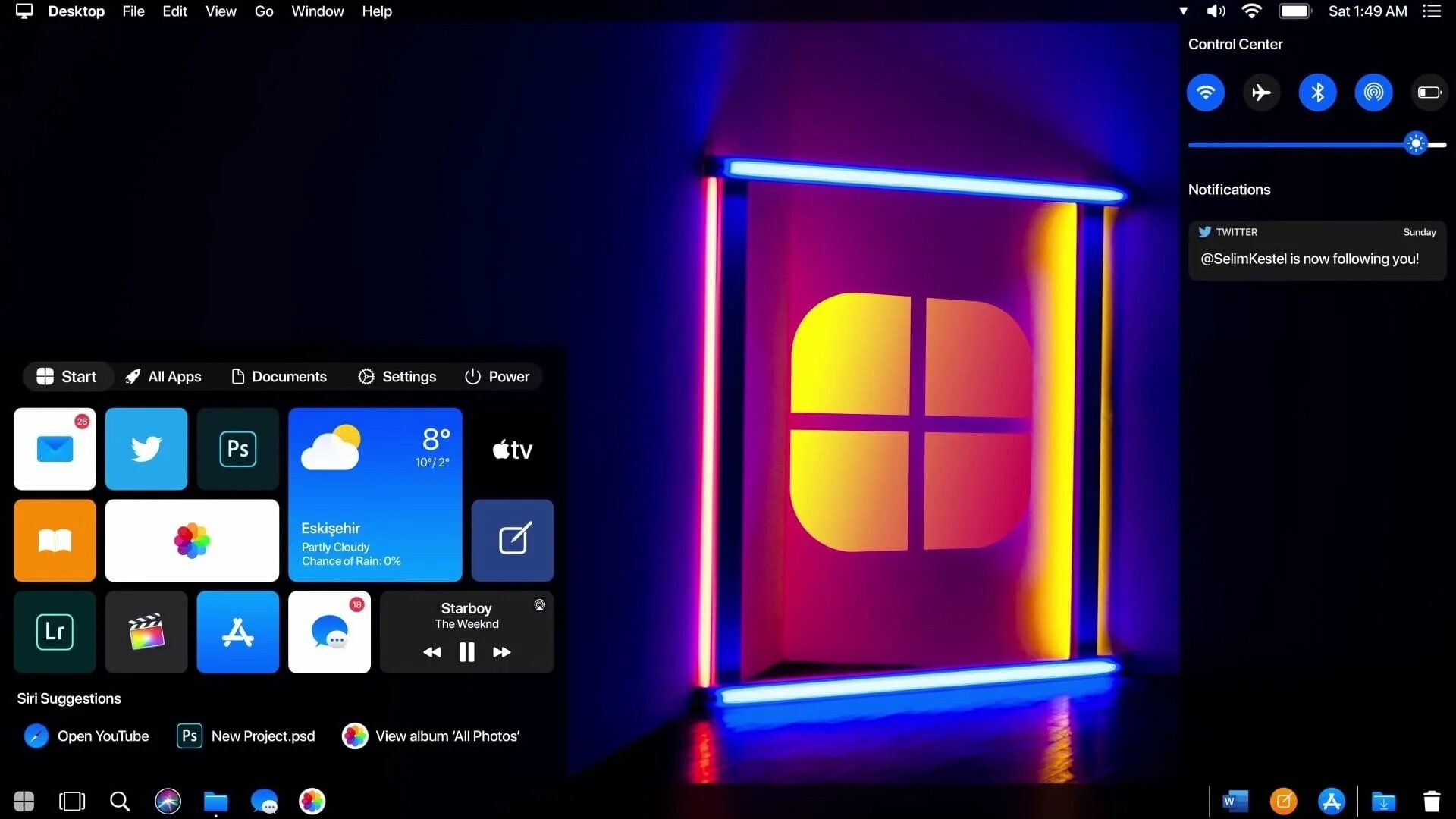Image resolution: width=1456 pixels, height=819 pixels.
Task: Skip to next track in music widget
Action: 502,651
